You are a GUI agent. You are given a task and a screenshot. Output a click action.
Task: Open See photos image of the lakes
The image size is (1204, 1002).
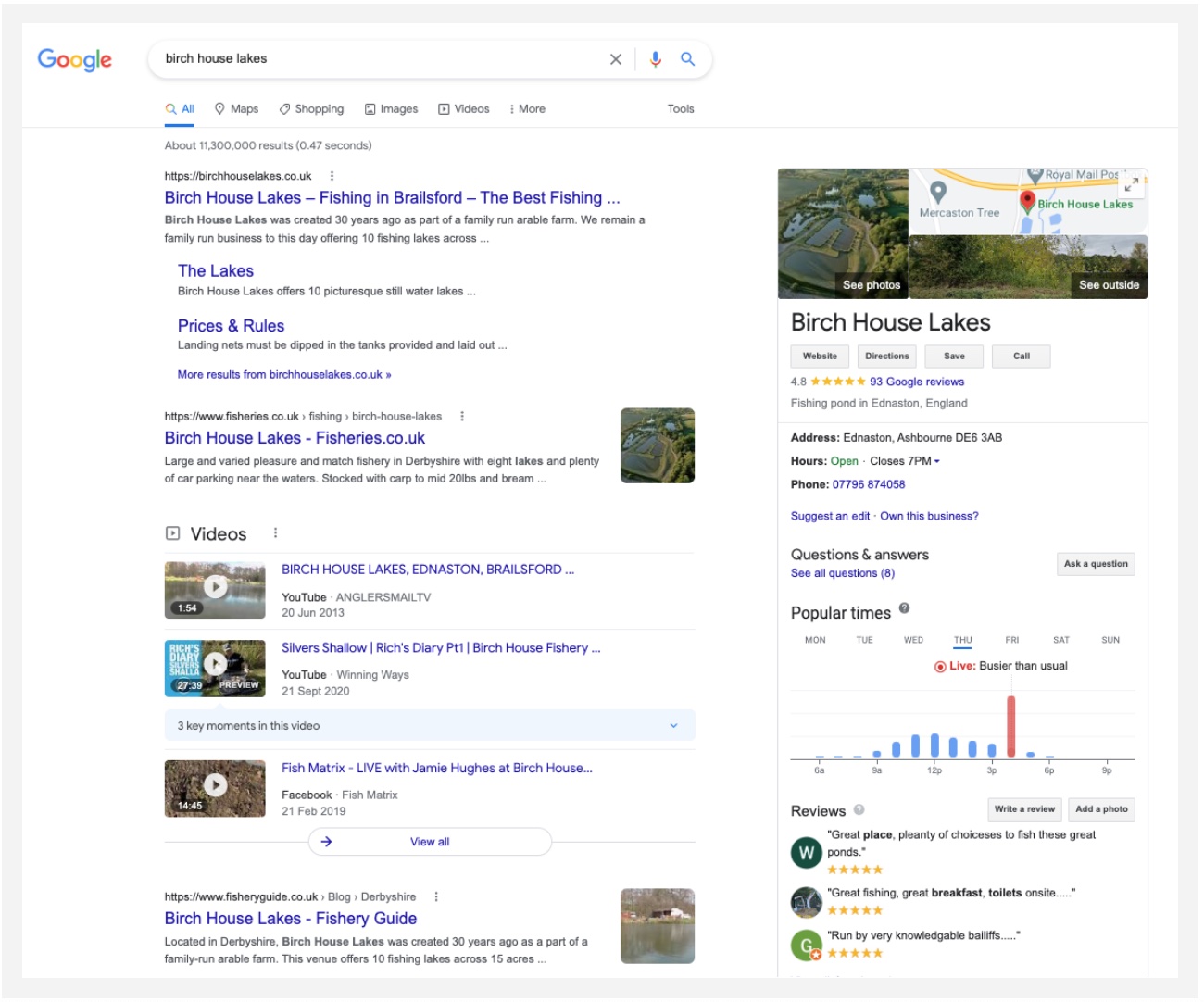[843, 233]
